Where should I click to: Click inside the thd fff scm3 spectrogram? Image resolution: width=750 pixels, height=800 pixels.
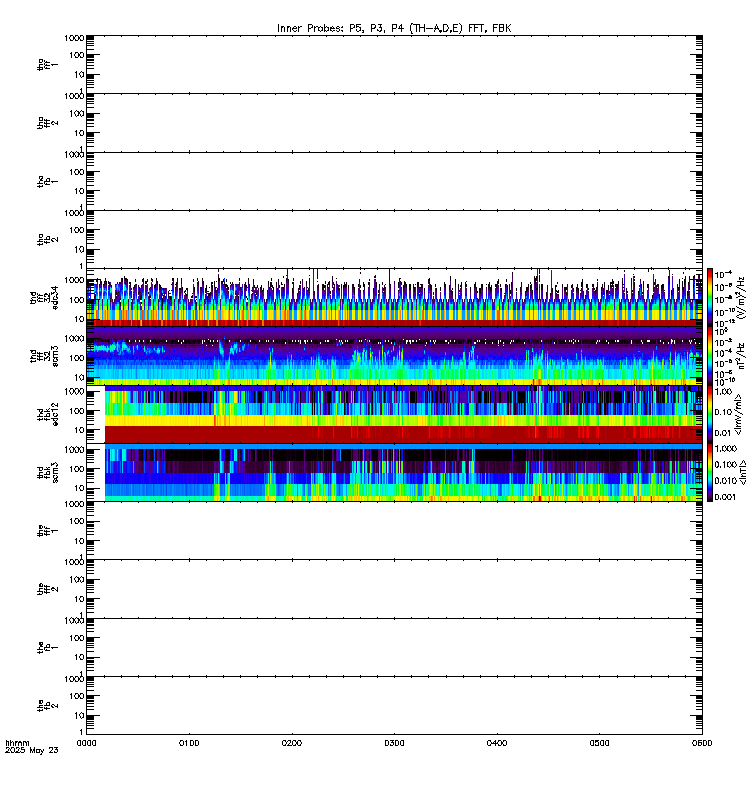[394, 356]
